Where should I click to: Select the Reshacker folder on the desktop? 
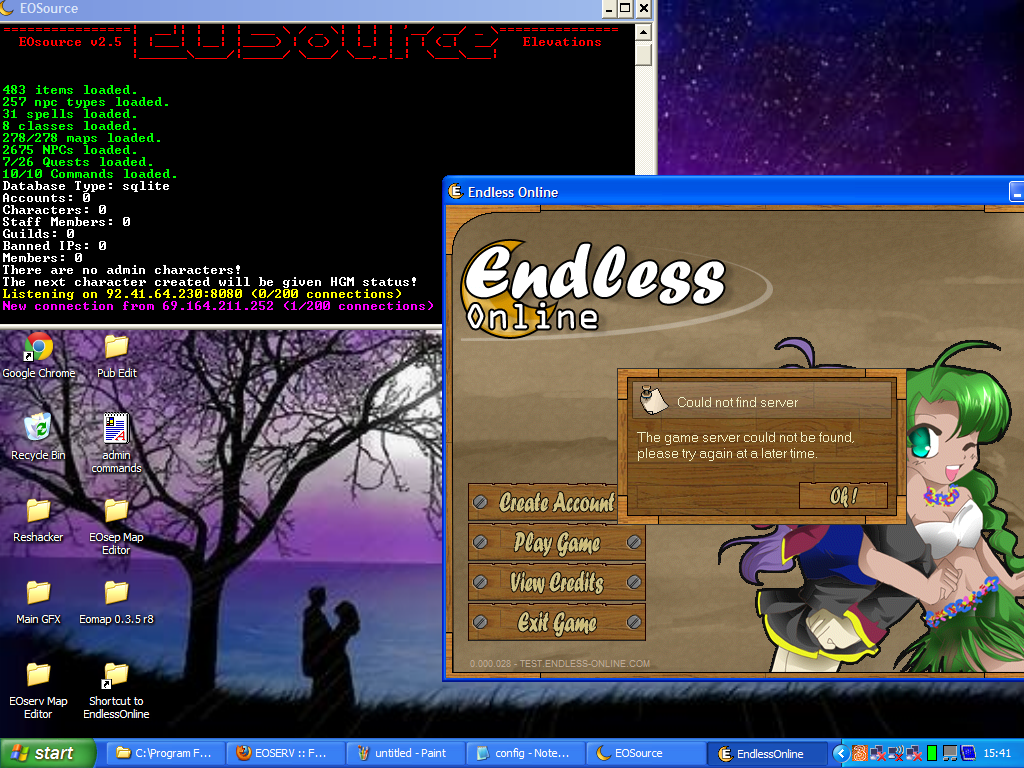point(38,510)
